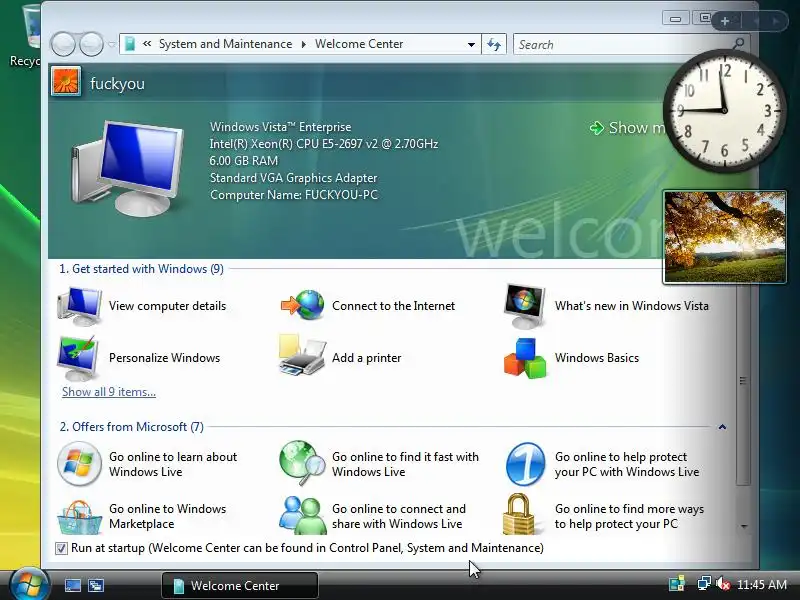800x600 pixels.
Task: Click the sidebar next gadget page arrow
Action: coord(776,21)
